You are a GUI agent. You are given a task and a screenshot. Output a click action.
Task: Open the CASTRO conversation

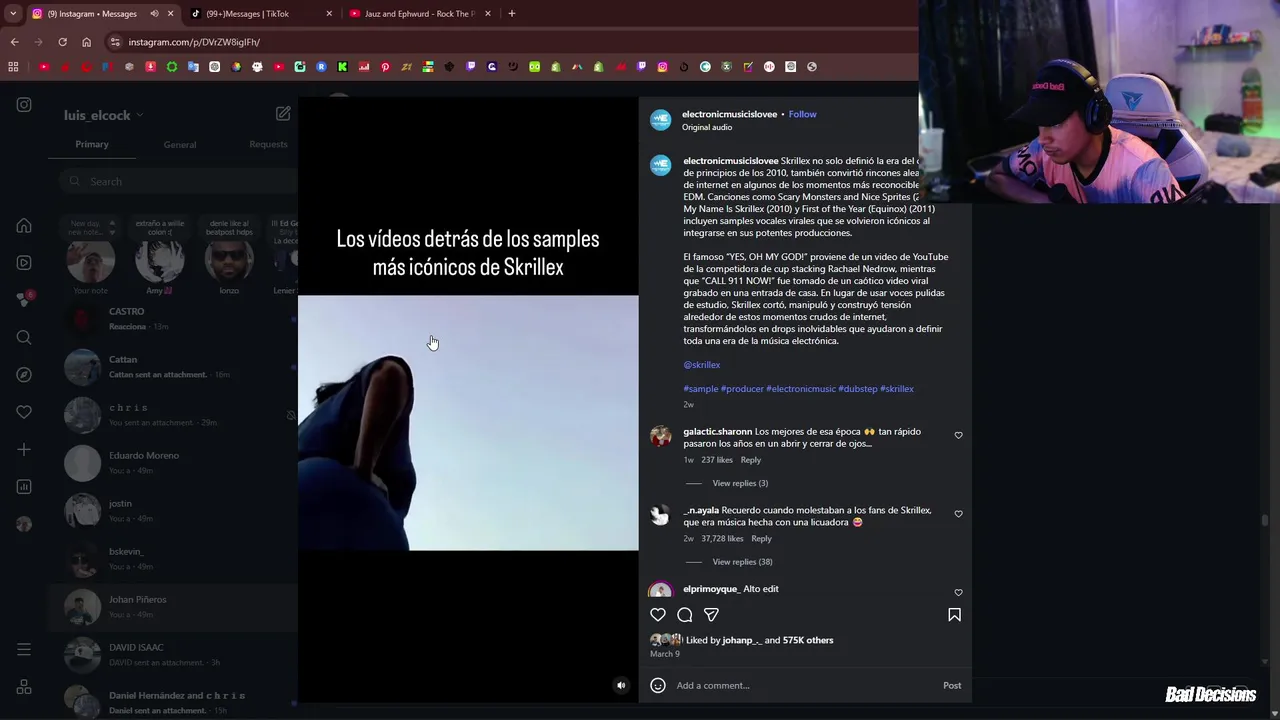175,318
